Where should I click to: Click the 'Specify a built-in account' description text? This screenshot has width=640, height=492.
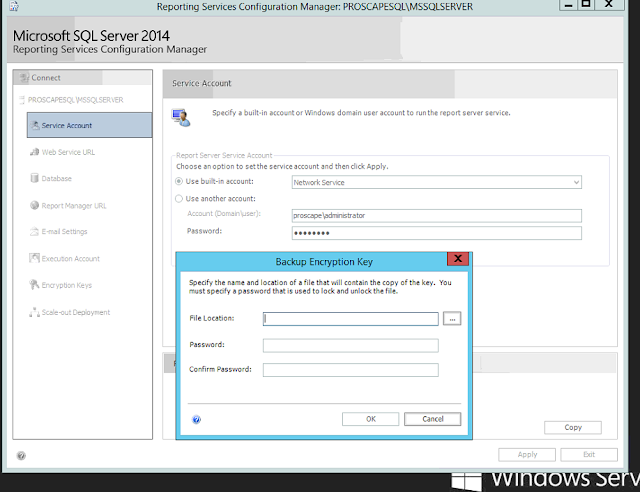coord(361,113)
